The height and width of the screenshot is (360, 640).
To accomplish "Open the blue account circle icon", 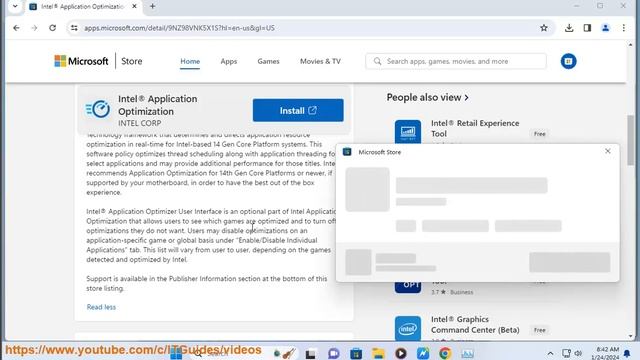I will [x=569, y=61].
